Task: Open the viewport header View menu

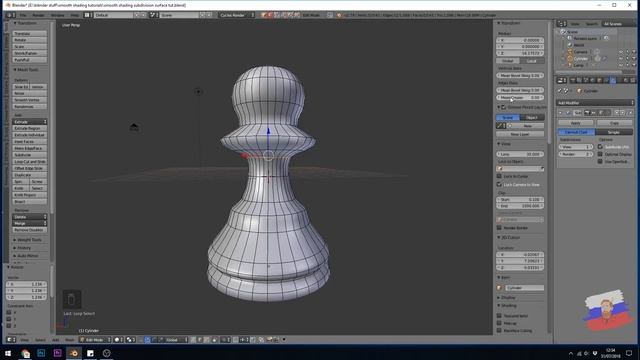Action: 25,340
